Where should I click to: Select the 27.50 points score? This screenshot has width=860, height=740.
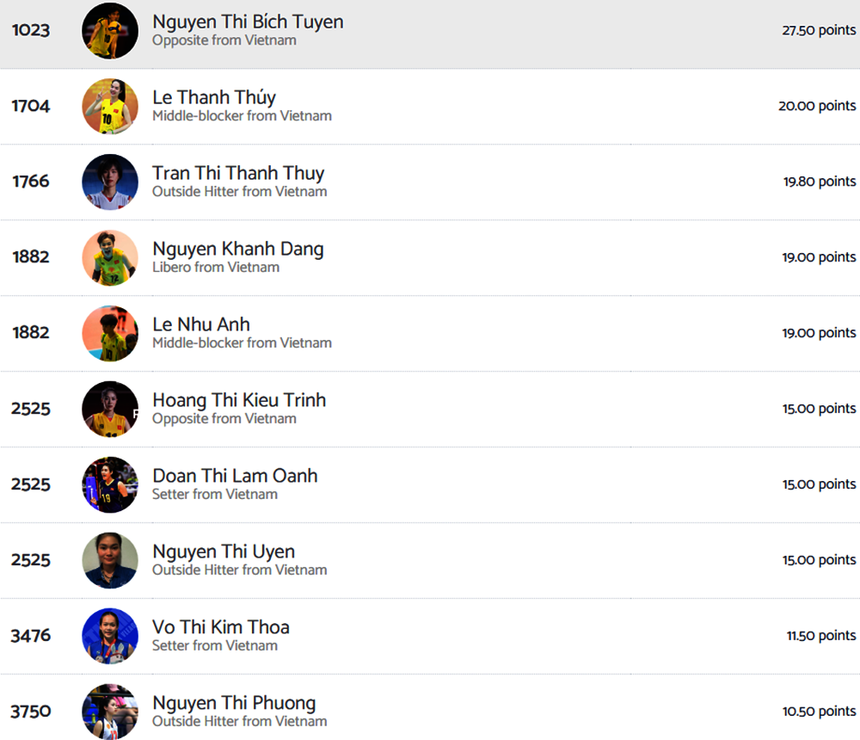[818, 30]
